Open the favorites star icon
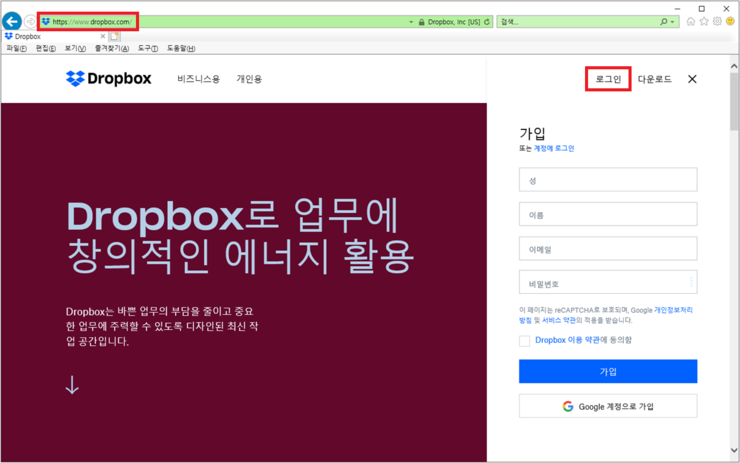The height and width of the screenshot is (463, 740). point(704,21)
